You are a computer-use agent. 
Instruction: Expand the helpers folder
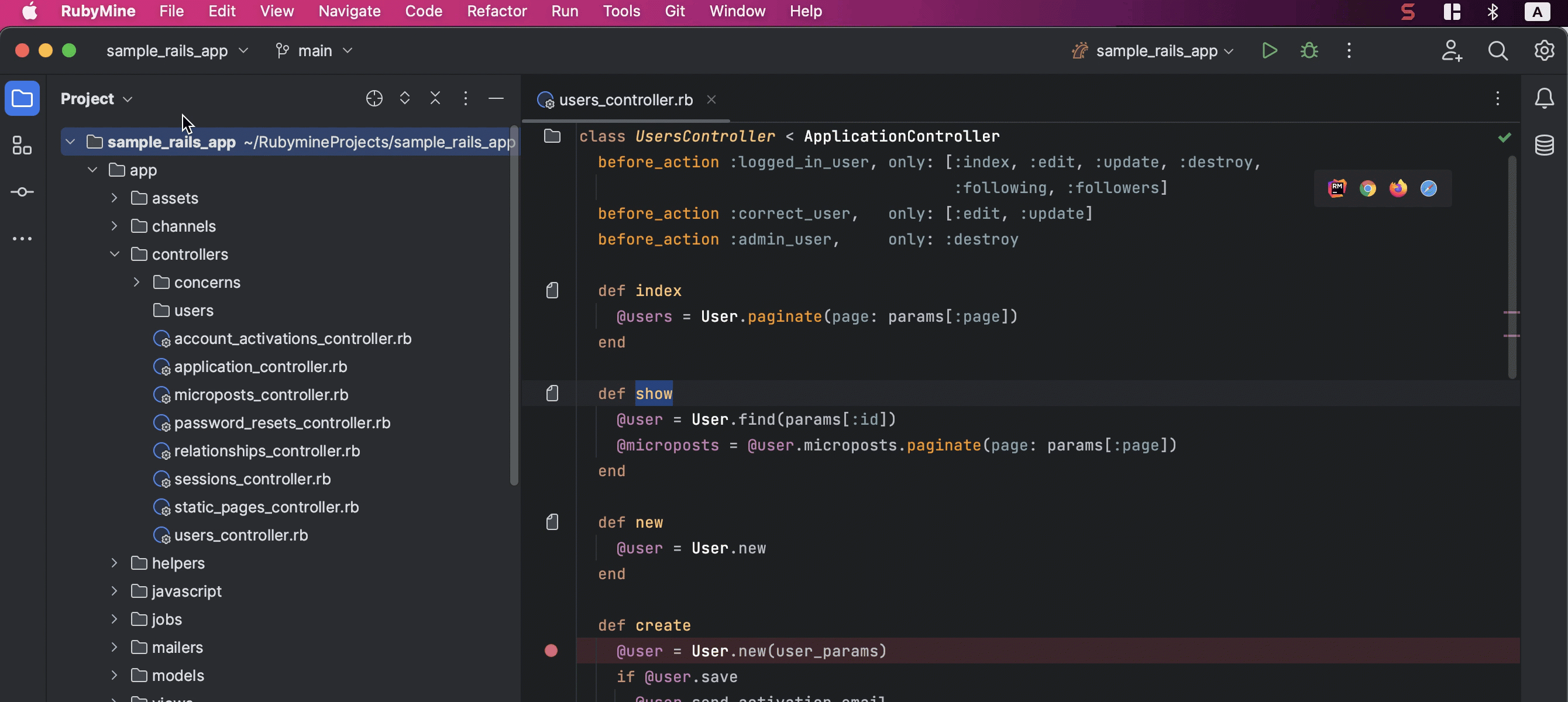[115, 563]
